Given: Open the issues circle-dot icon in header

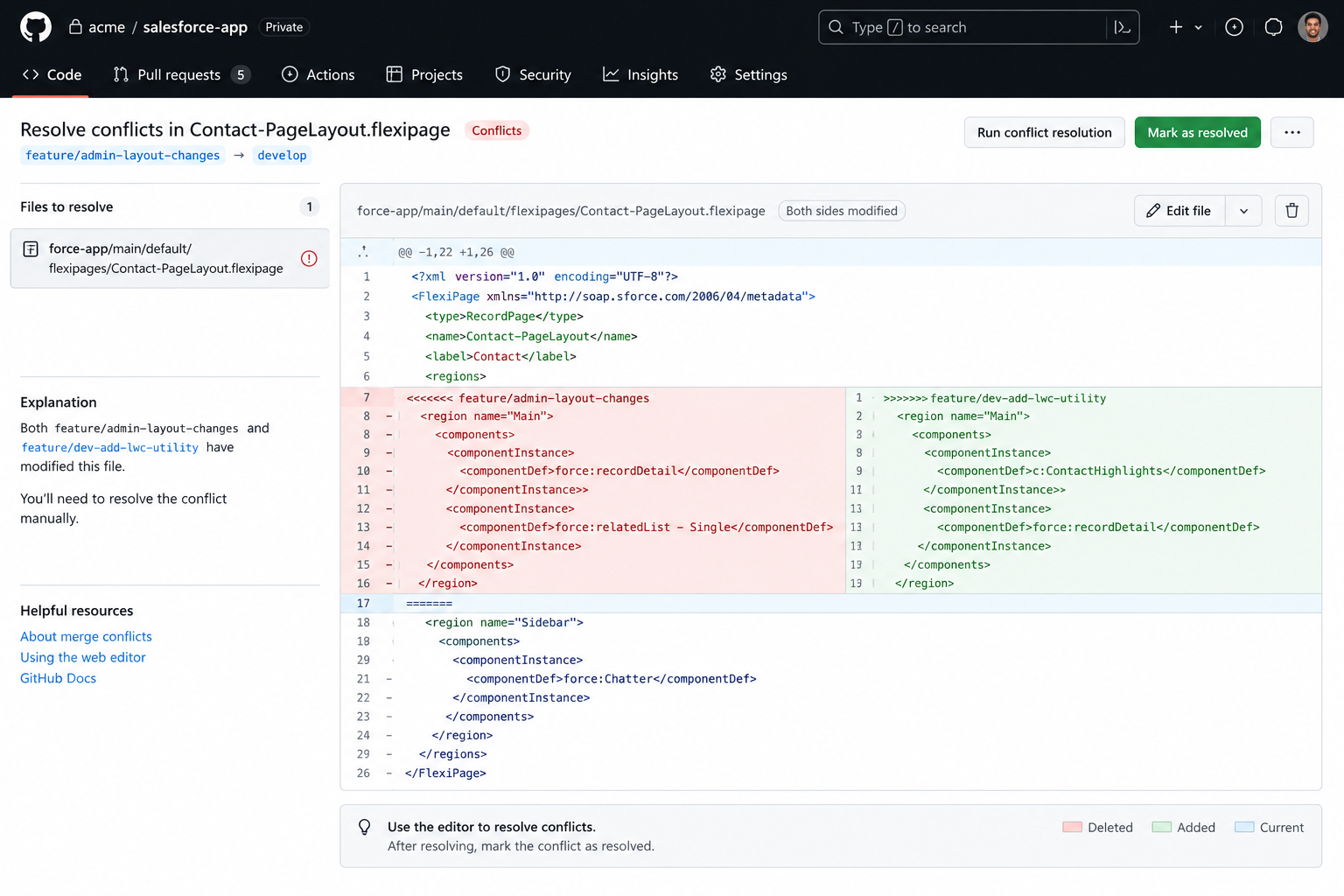Looking at the screenshot, I should pos(1234,27).
